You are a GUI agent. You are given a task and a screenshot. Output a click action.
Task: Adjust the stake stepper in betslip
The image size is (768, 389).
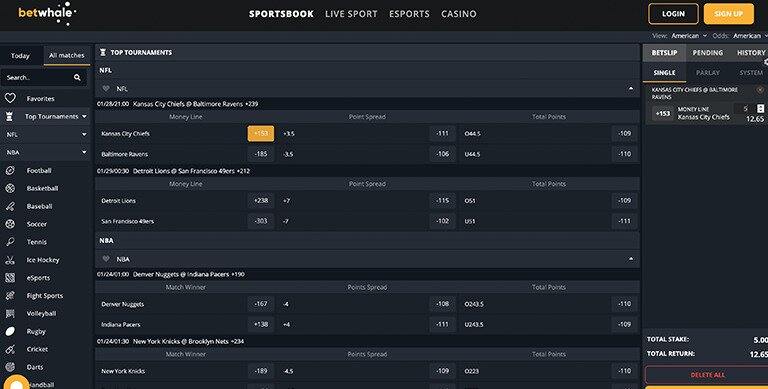pos(760,109)
